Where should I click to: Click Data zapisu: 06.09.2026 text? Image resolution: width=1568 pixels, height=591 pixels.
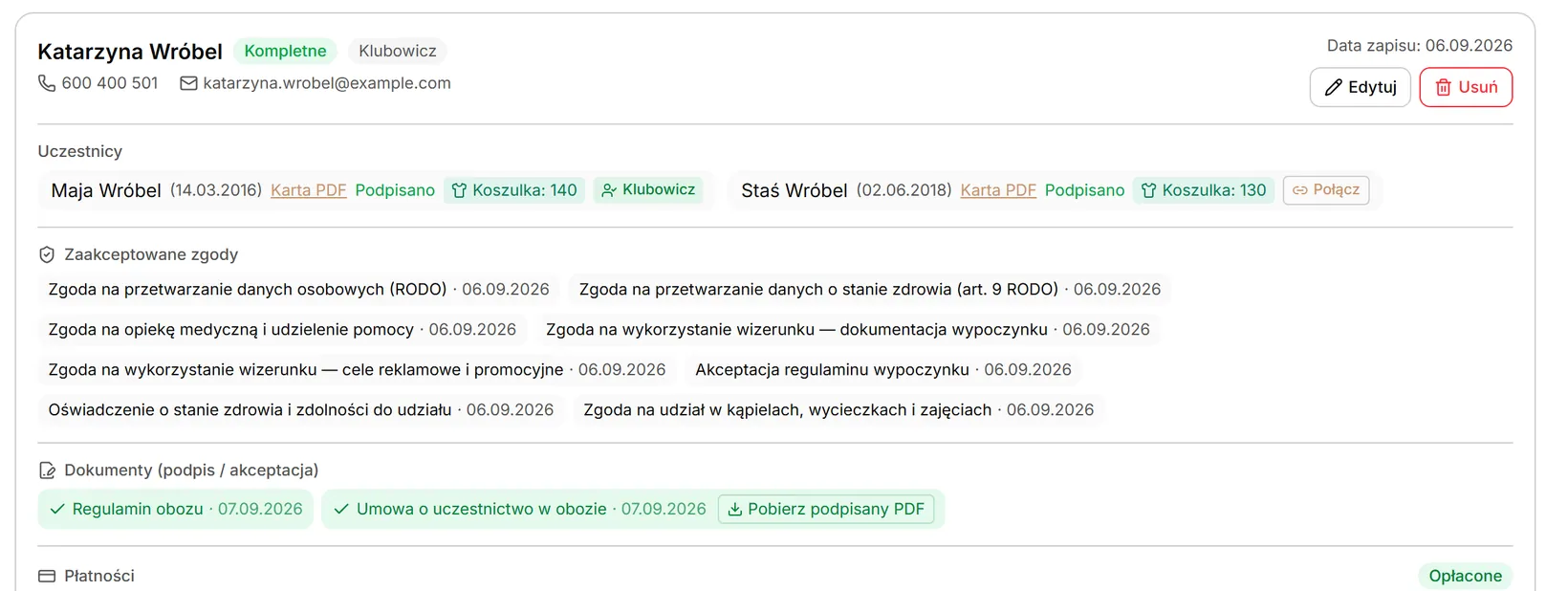1420,45
